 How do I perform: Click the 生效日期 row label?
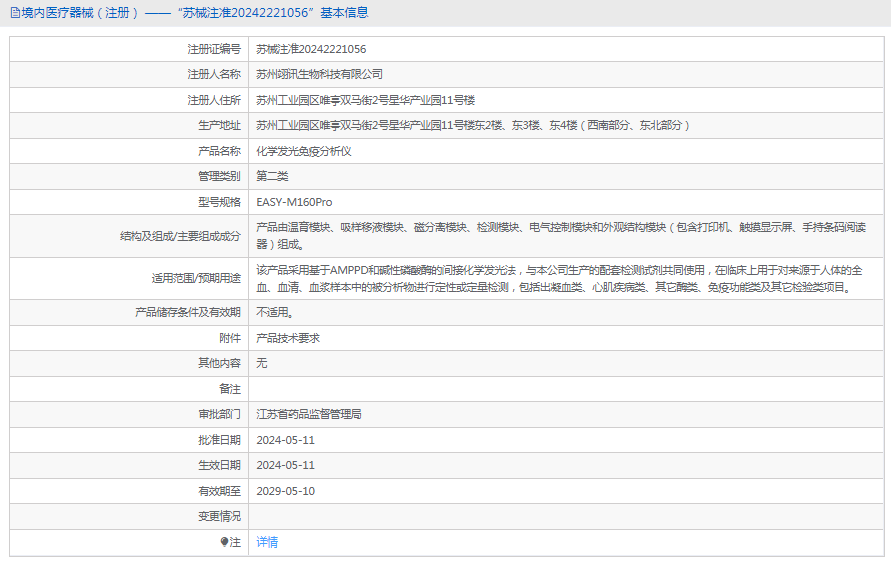click(x=219, y=465)
